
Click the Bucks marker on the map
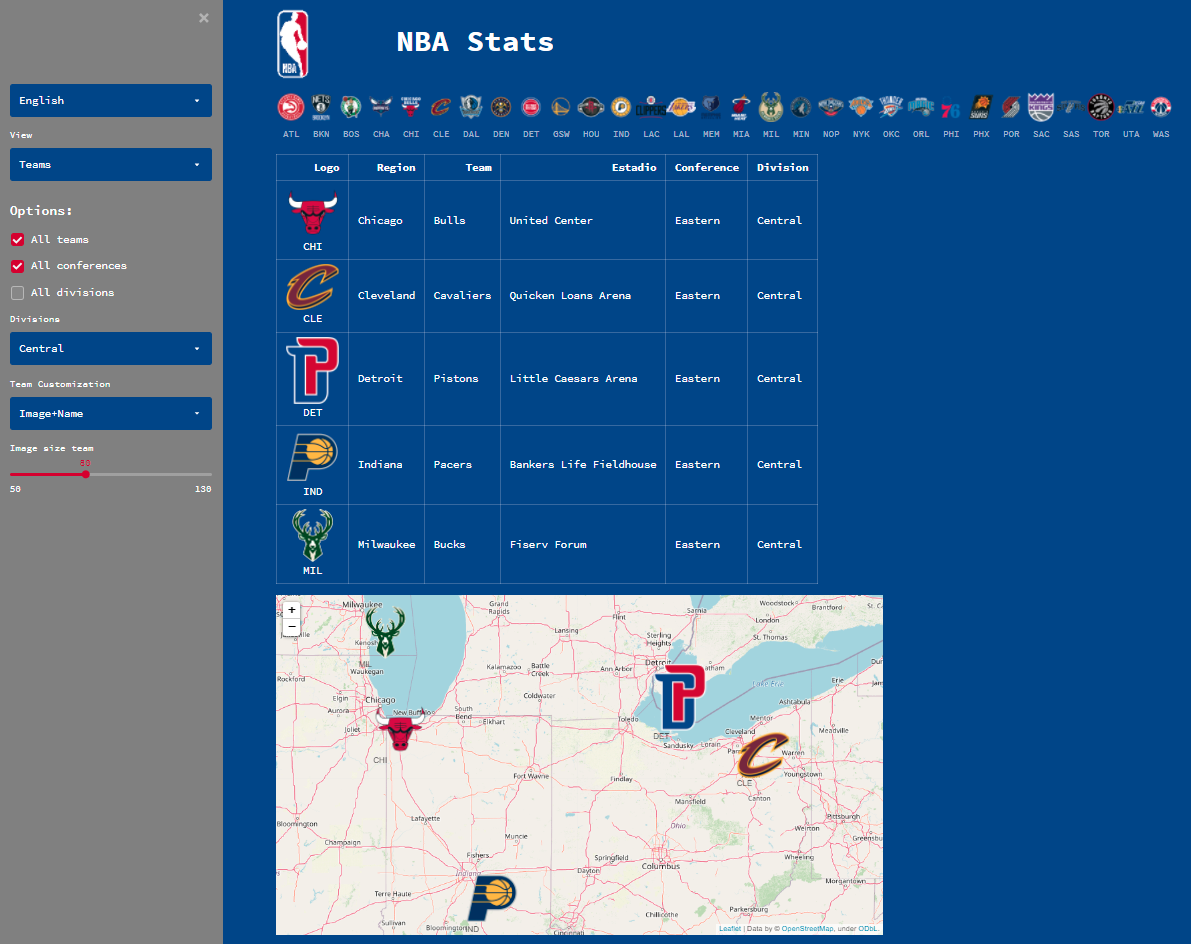pos(386,631)
